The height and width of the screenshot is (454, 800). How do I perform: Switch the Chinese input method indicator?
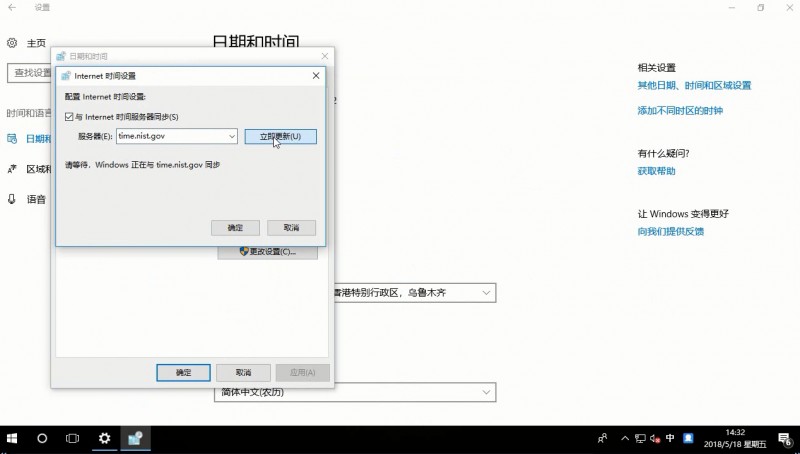coord(670,438)
